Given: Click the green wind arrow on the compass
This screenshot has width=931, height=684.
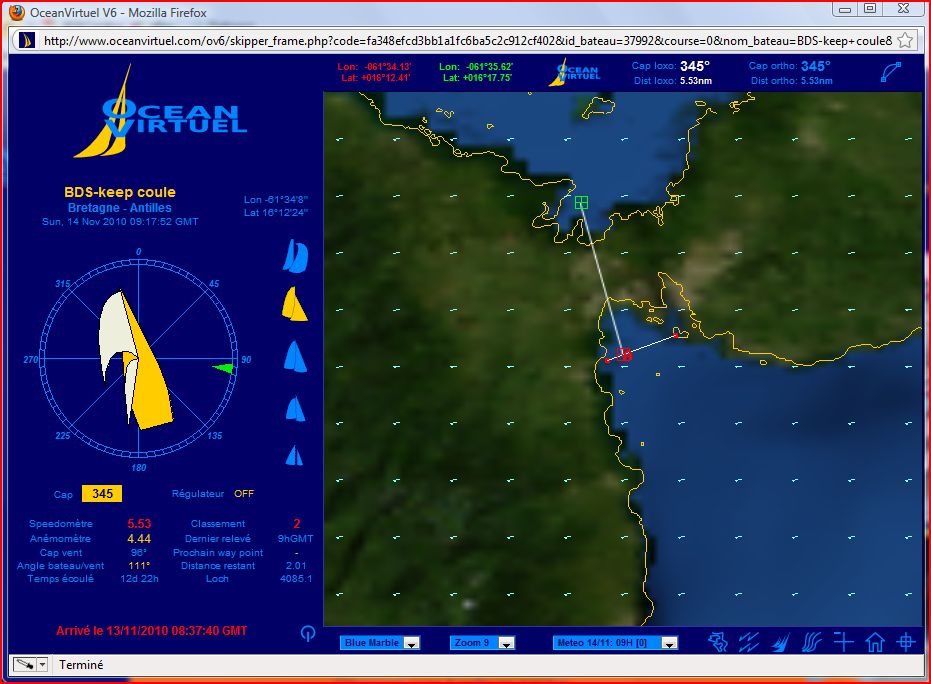Looking at the screenshot, I should click(223, 369).
